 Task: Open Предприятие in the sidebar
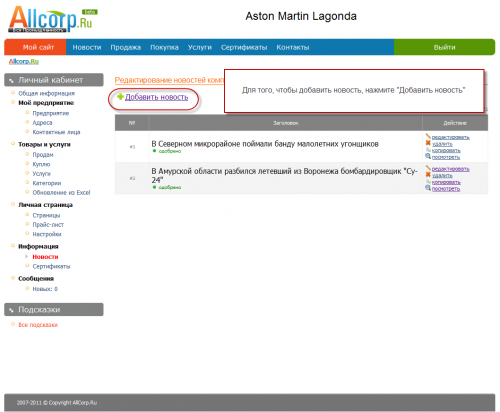coord(51,113)
